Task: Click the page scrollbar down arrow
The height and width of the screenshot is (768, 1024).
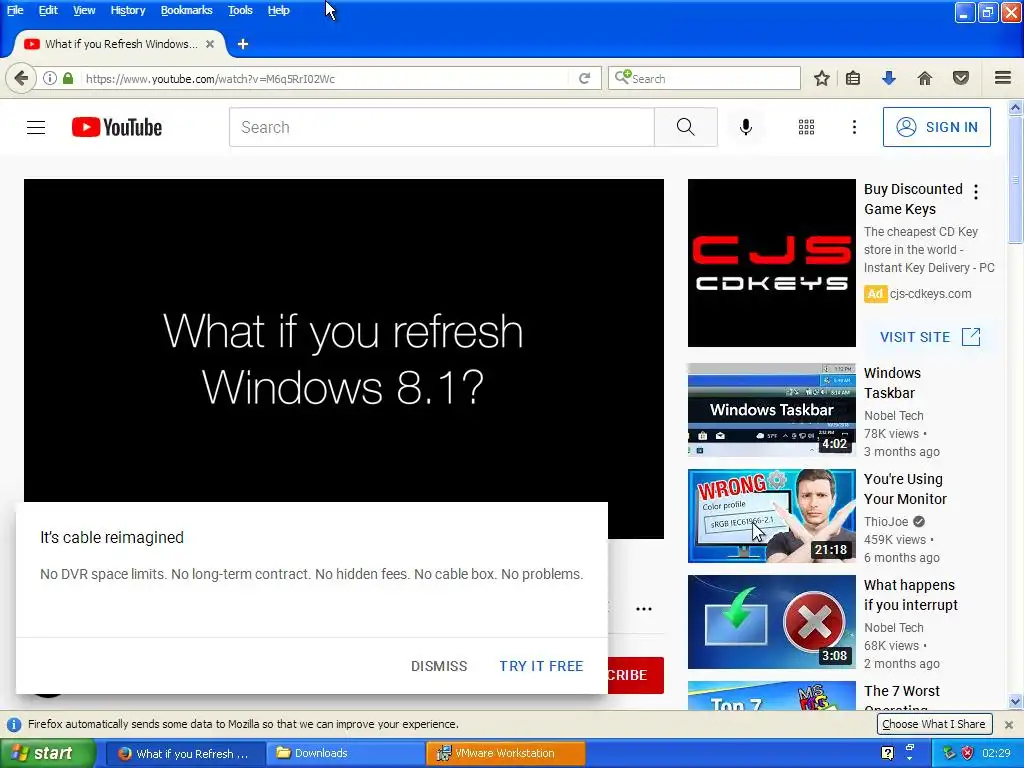Action: point(1016,702)
